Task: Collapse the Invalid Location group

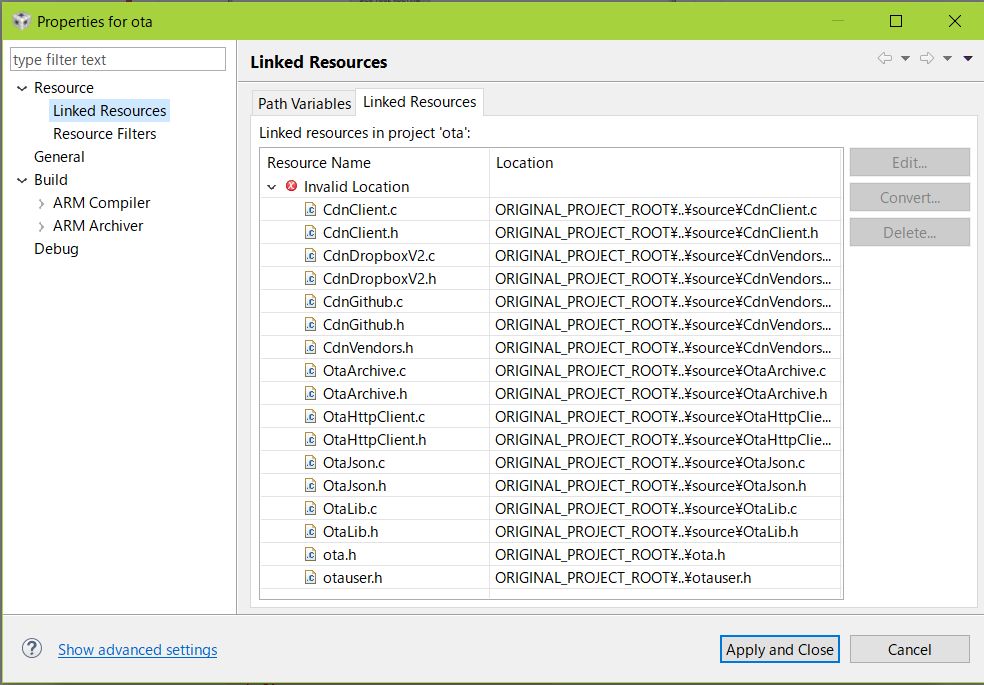Action: 272,187
